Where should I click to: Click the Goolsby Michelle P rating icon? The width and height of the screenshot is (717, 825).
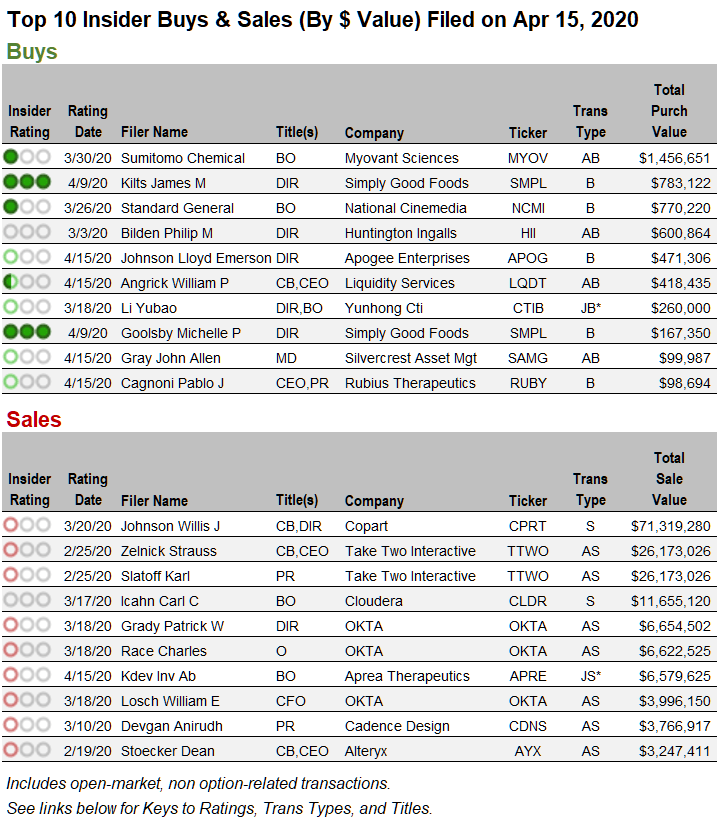pos(26,333)
